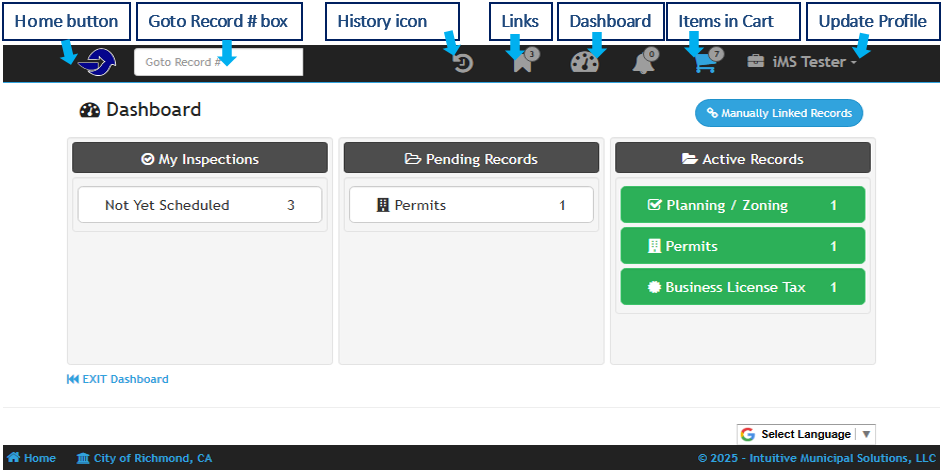Click the Pending Records panel header

[471, 157]
